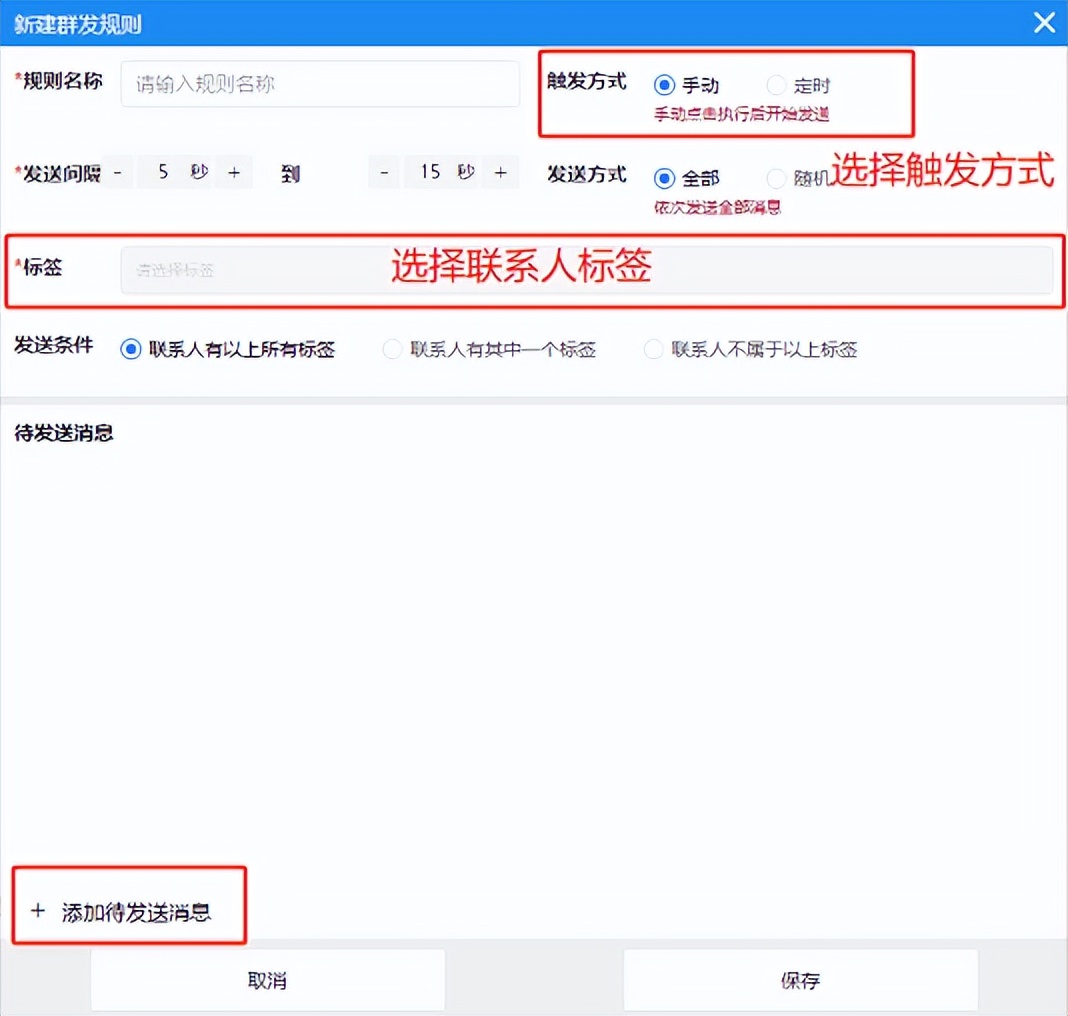The image size is (1068, 1016).
Task: Click the minus icon before 15 秒
Action: 384,172
